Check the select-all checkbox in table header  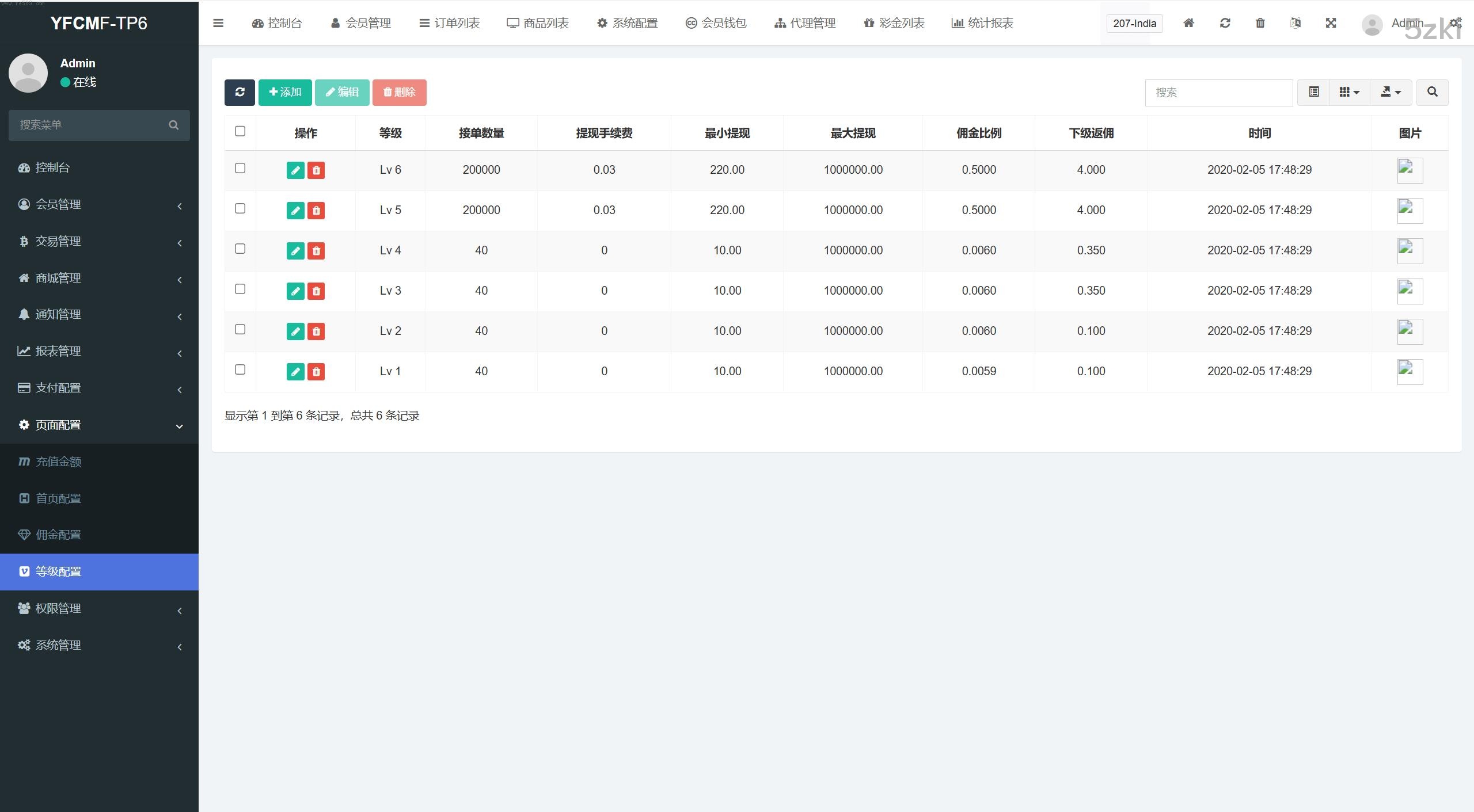click(240, 131)
